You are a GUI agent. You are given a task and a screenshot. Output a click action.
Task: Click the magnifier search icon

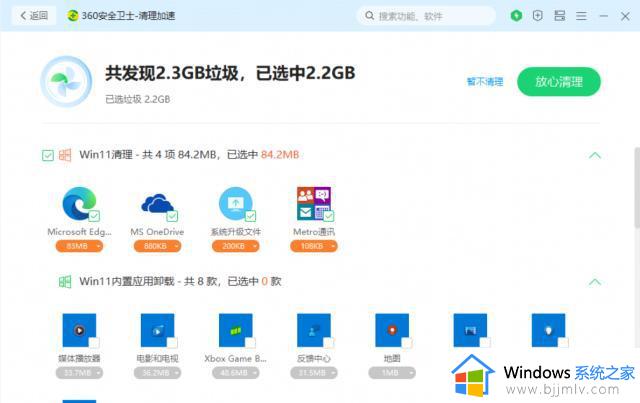click(x=369, y=16)
